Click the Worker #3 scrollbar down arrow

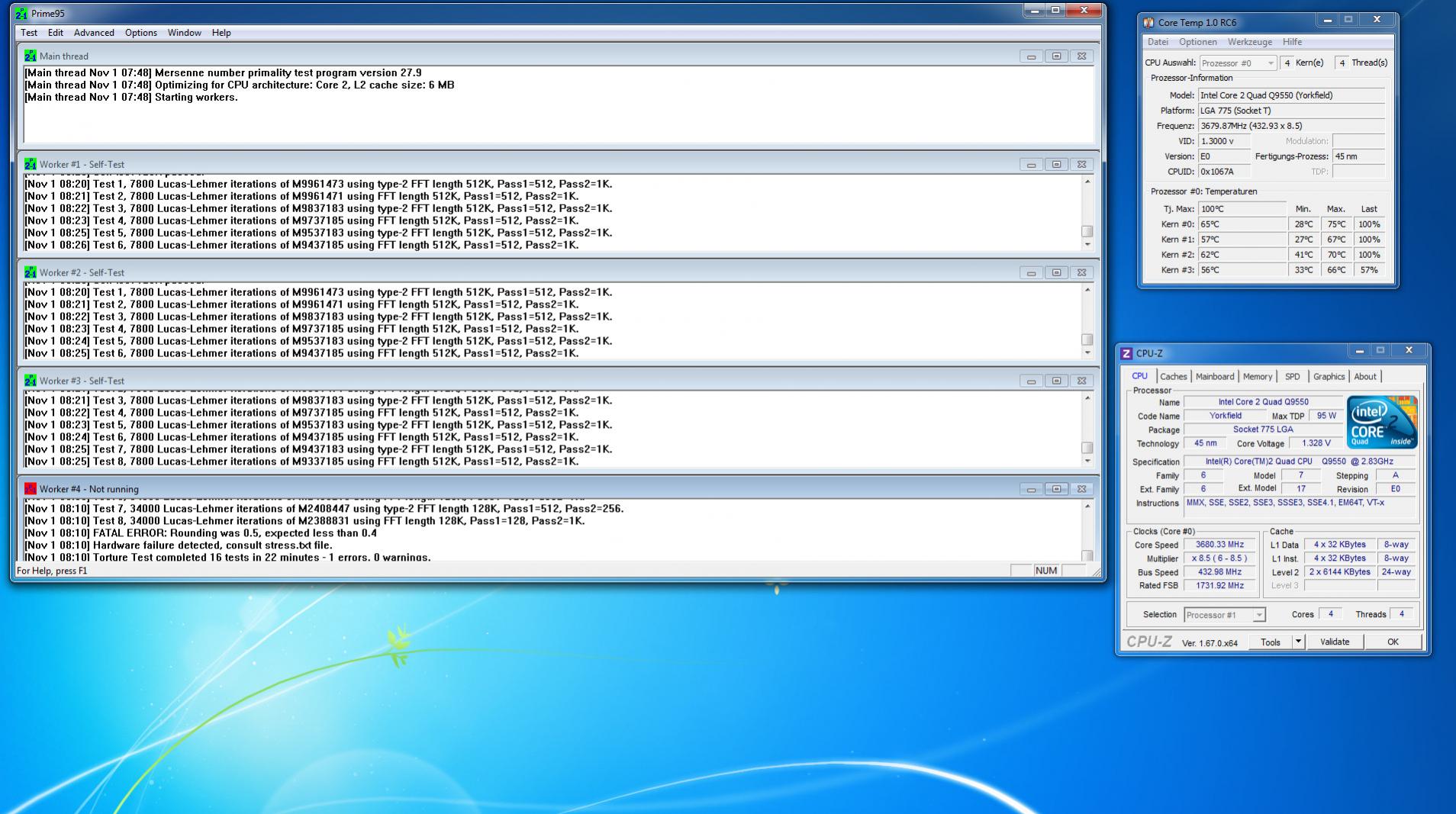click(1087, 462)
